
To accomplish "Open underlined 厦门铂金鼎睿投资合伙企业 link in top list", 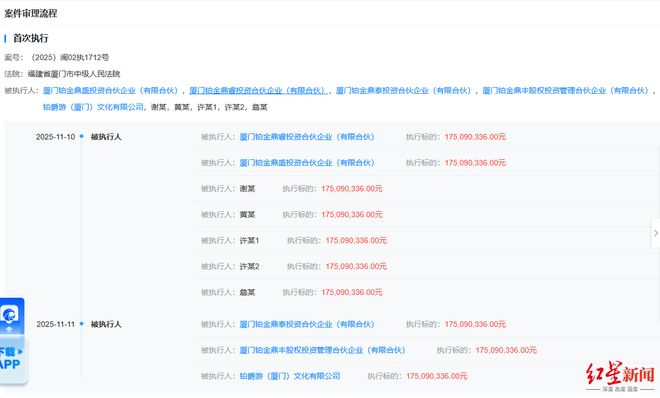I will pyautogui.click(x=258, y=90).
